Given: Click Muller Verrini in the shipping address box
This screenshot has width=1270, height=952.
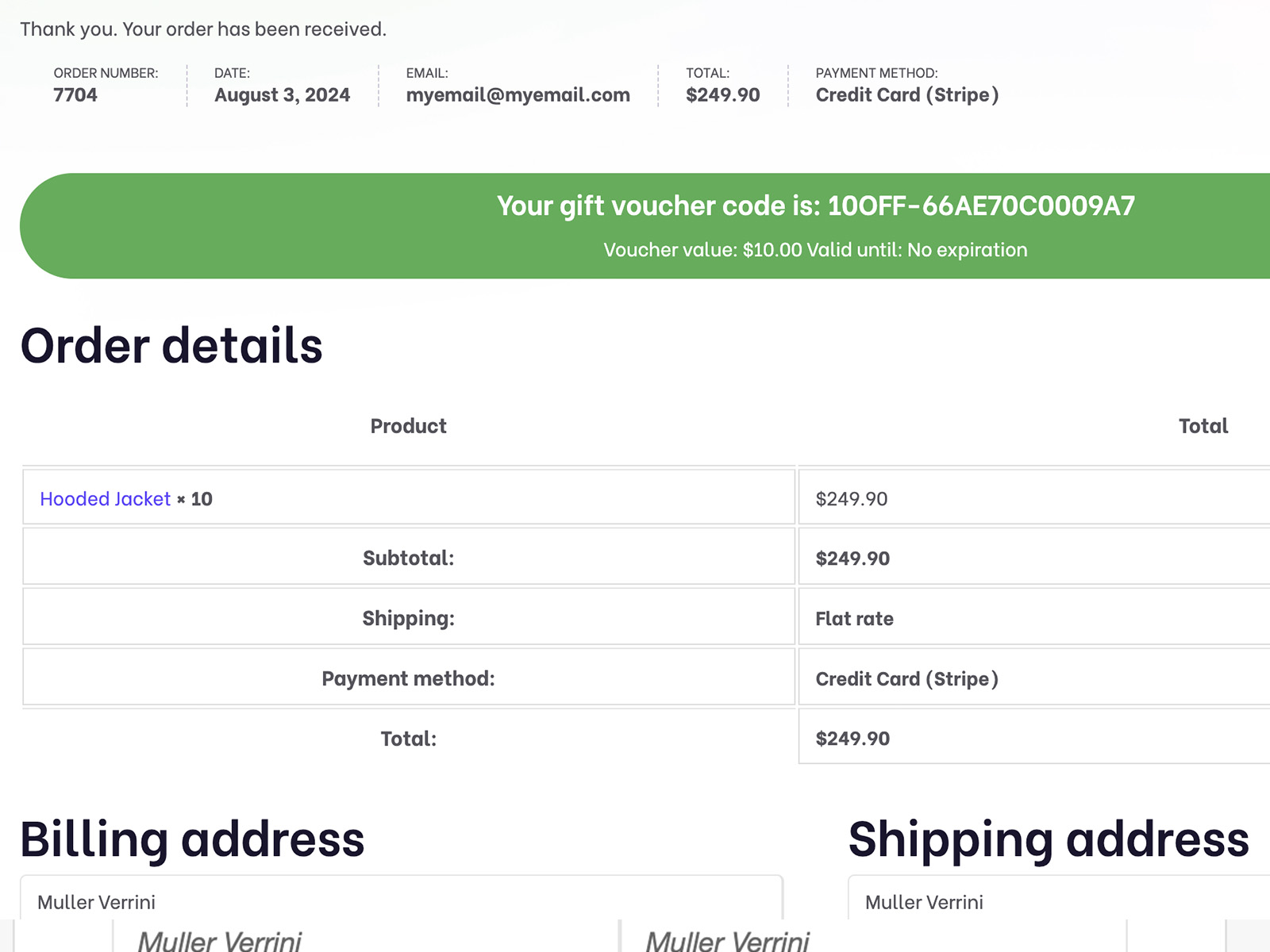Looking at the screenshot, I should [924, 903].
